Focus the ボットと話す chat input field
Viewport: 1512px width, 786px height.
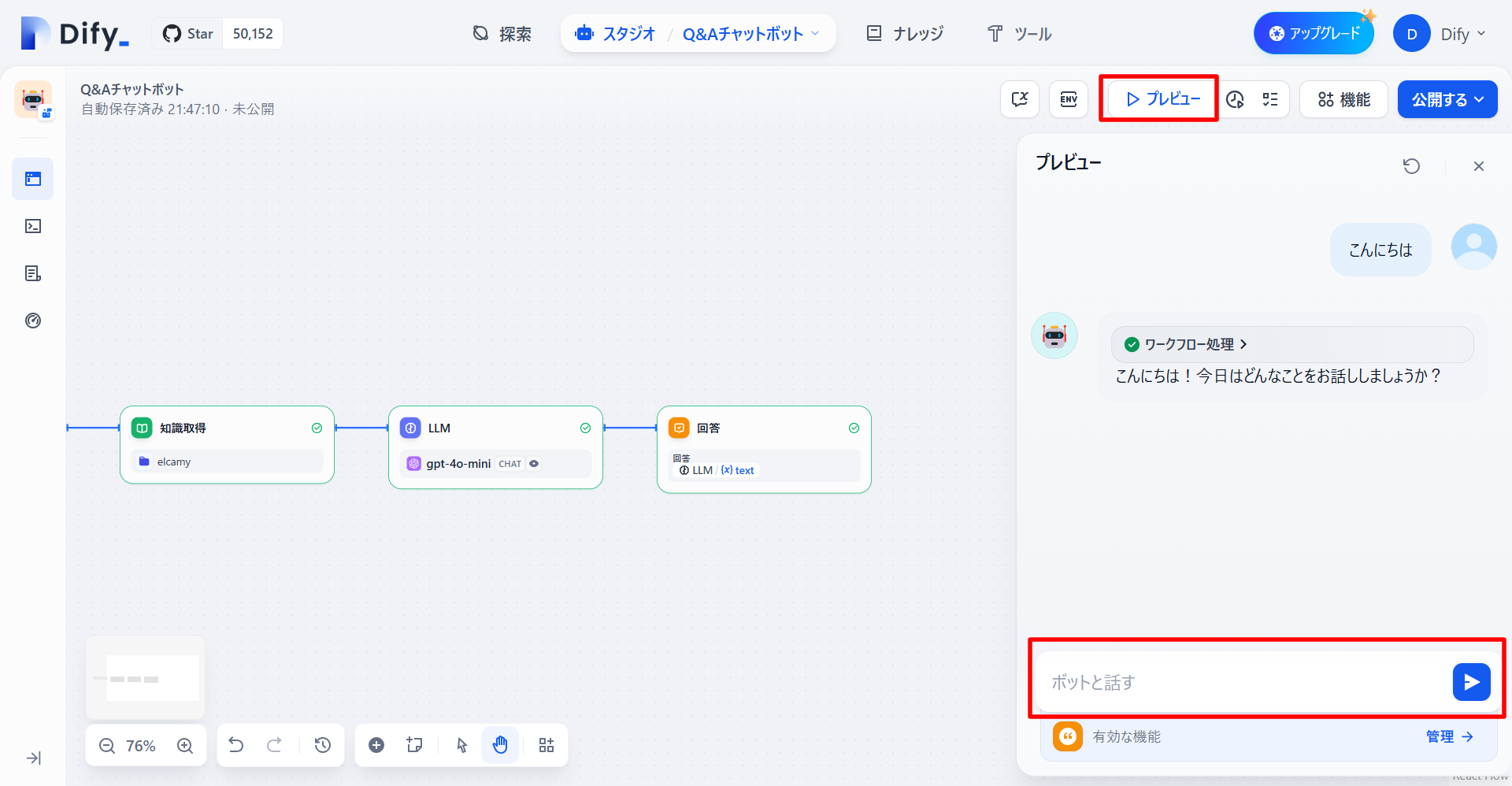1244,682
